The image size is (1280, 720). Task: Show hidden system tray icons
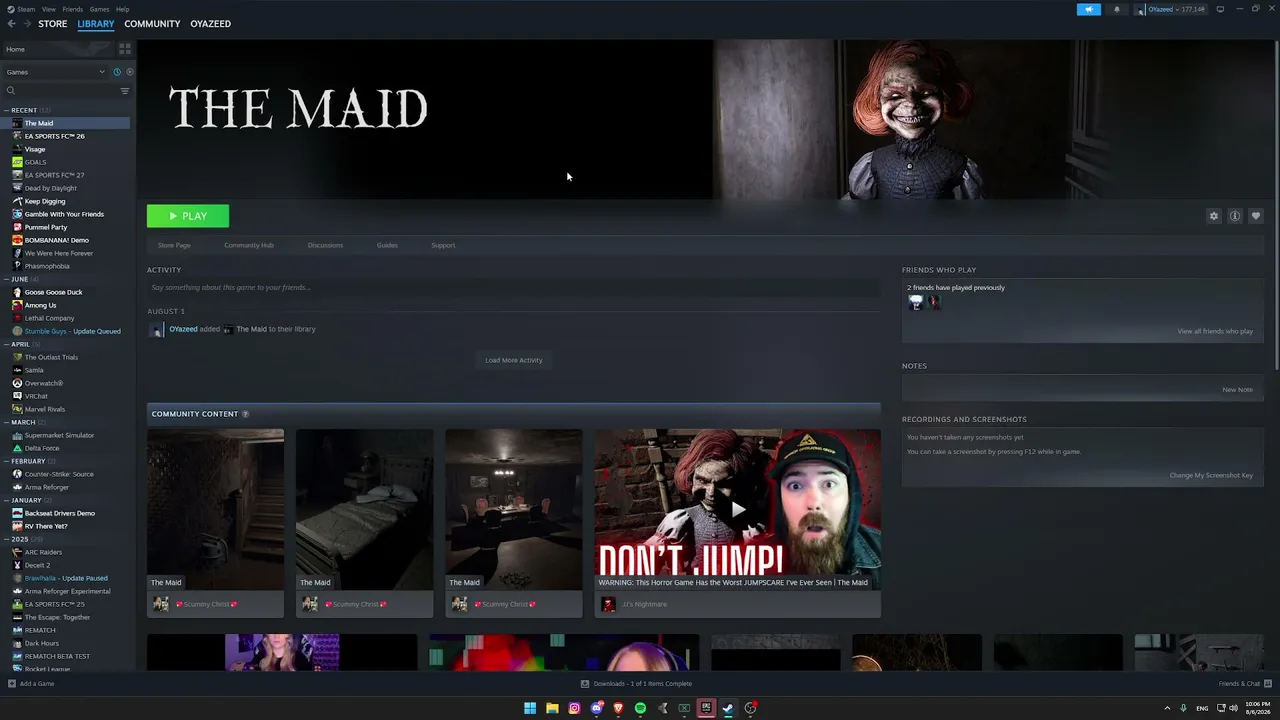pos(1167,708)
